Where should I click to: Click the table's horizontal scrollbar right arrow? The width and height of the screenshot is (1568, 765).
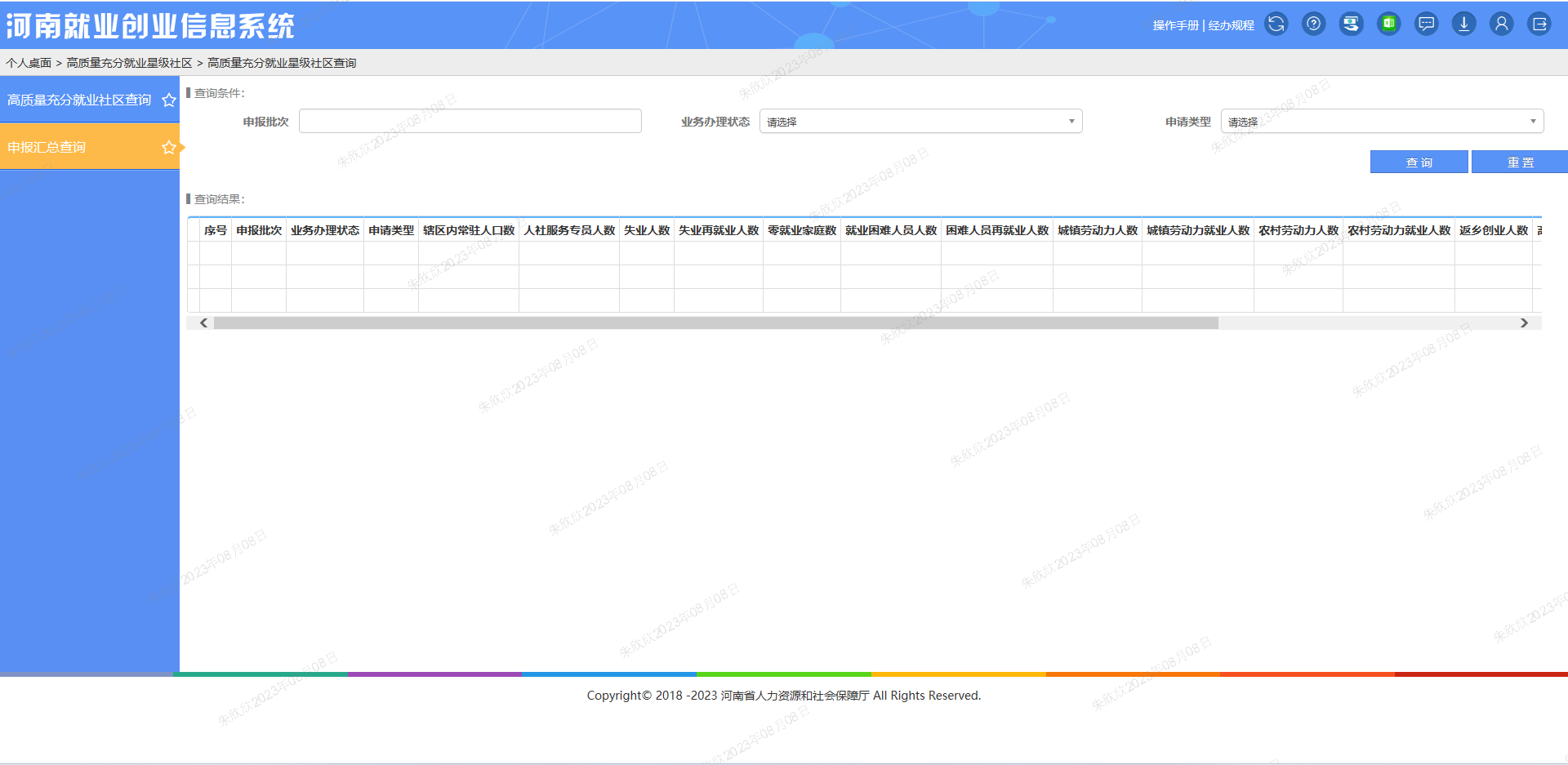[1524, 323]
